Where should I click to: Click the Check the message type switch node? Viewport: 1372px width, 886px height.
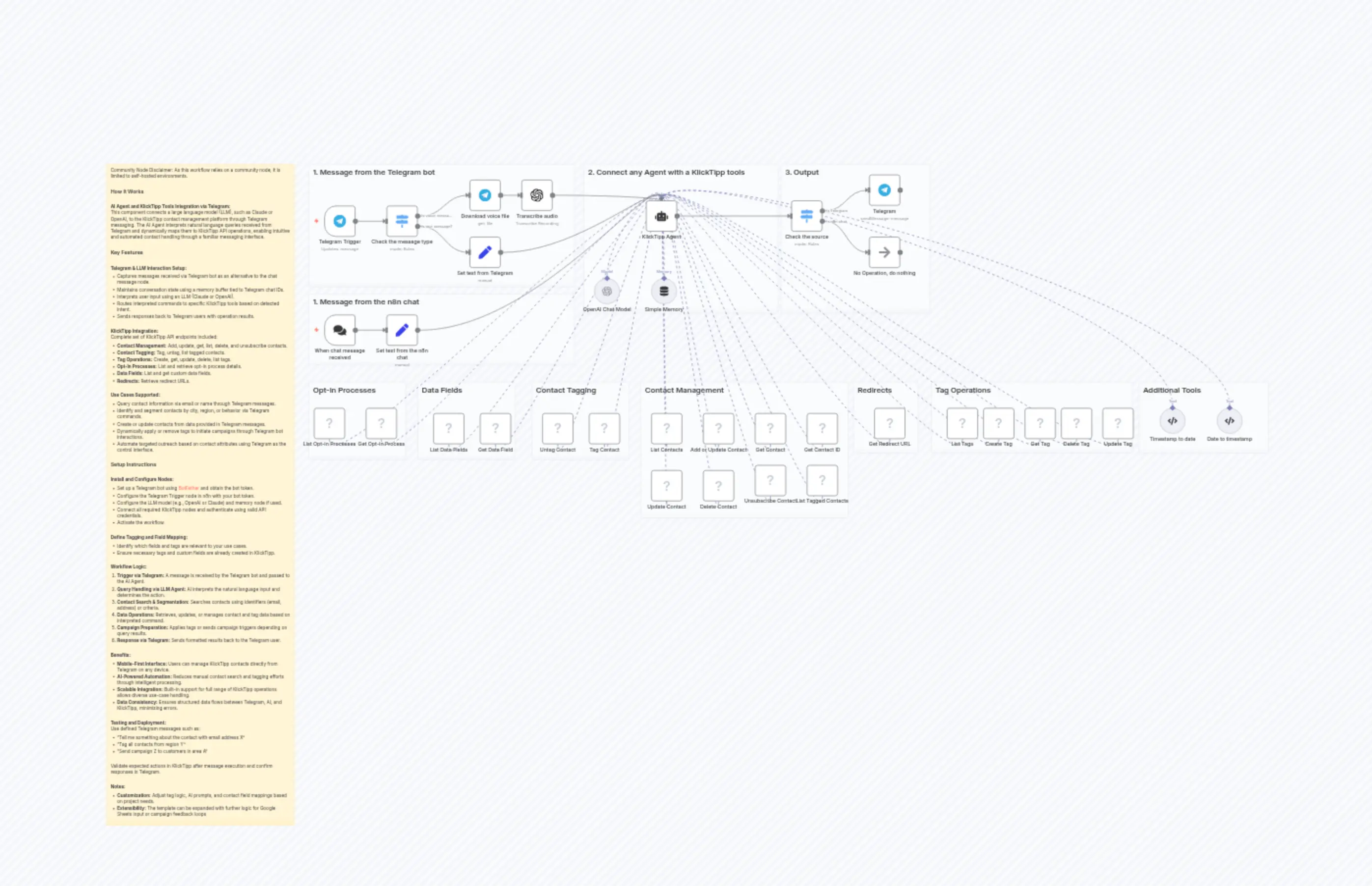[x=402, y=221]
